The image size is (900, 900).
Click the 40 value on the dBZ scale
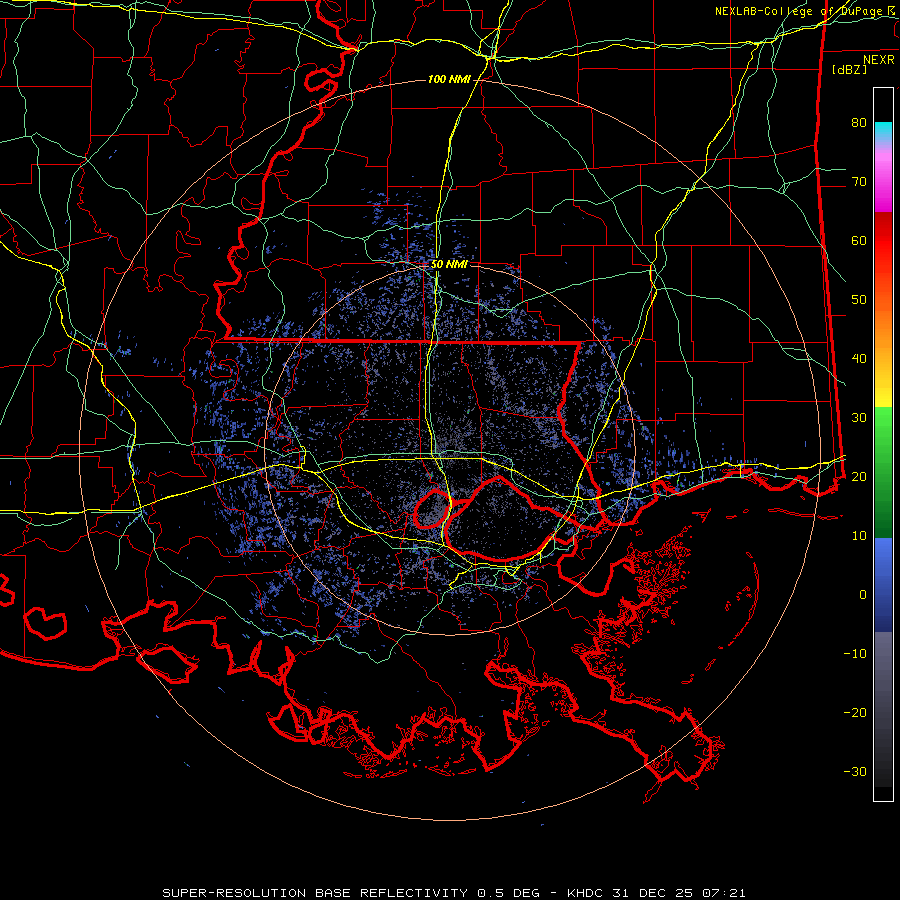(859, 359)
